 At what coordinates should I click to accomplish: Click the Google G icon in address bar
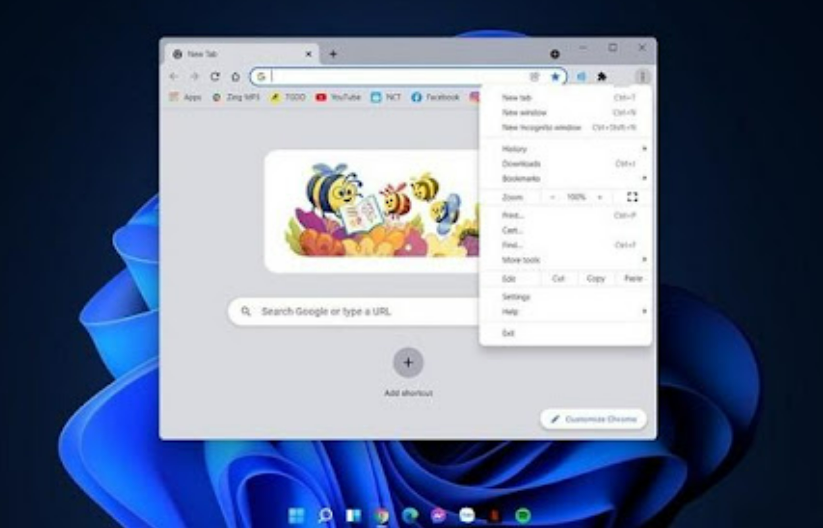click(x=261, y=77)
